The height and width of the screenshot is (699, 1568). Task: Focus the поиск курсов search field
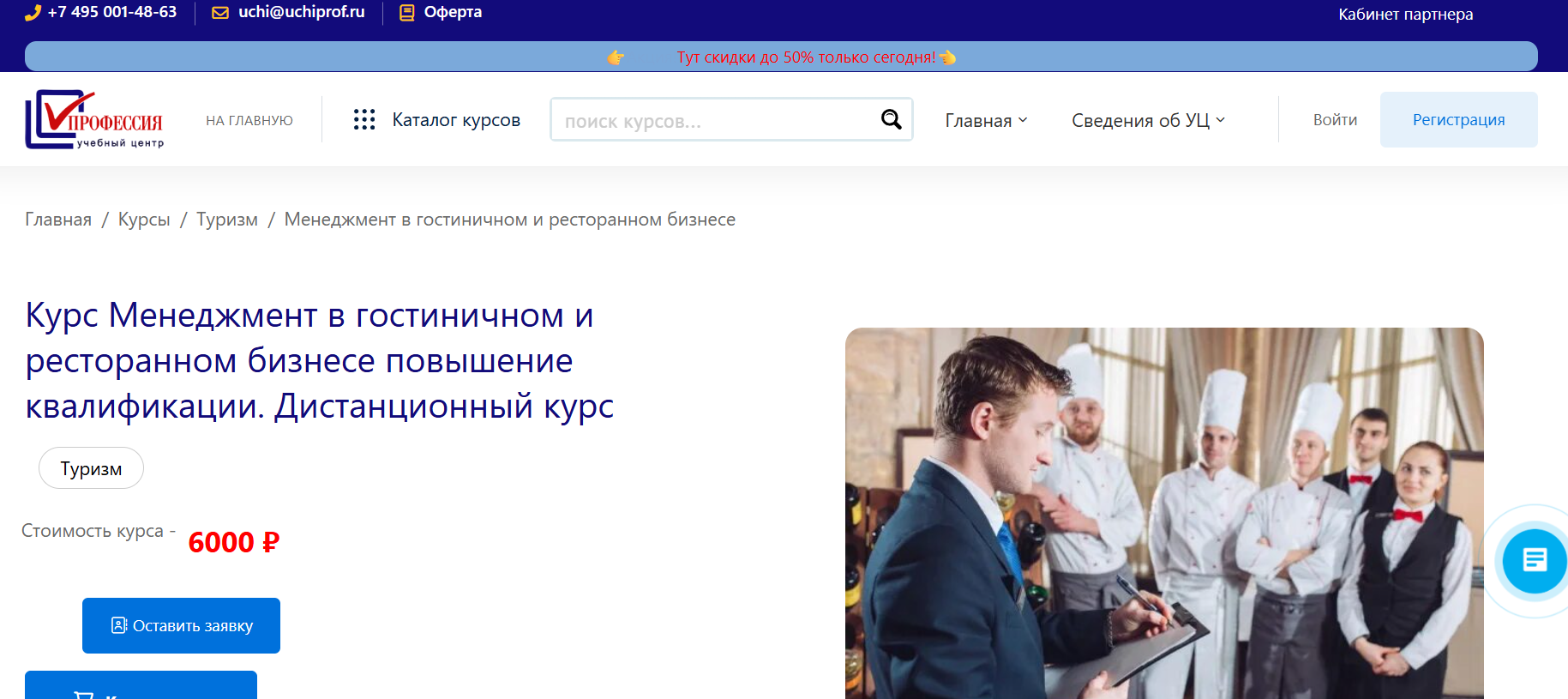point(716,121)
